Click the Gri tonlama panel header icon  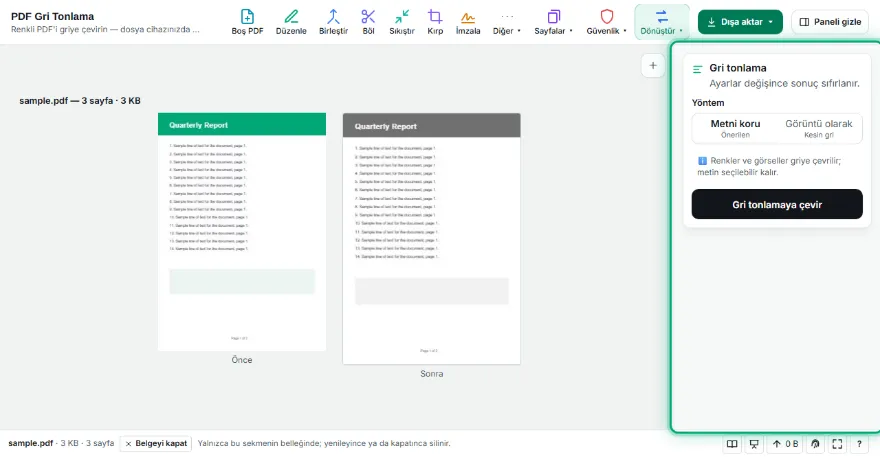coord(698,70)
